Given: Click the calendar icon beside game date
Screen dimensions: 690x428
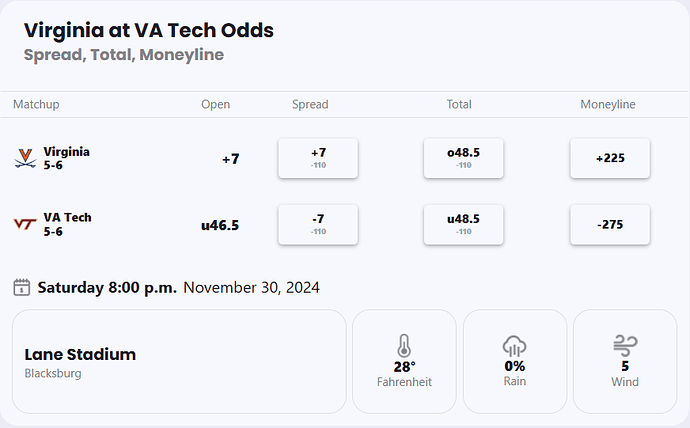Looking at the screenshot, I should coord(21,288).
